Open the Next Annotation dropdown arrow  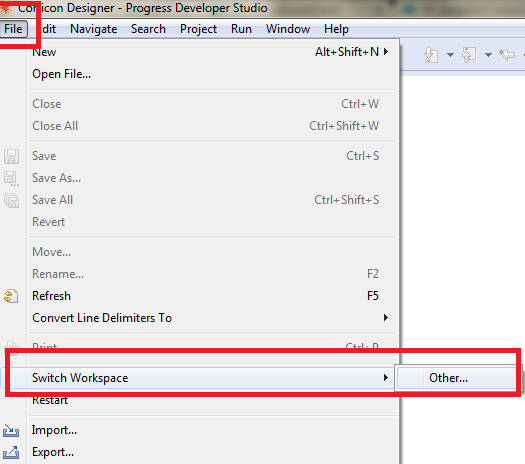coord(450,55)
